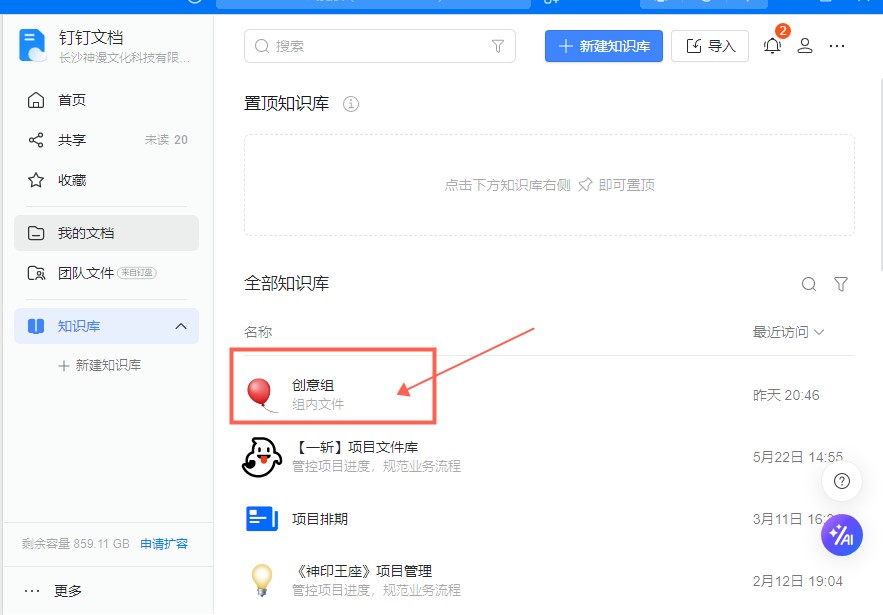Select 我的文档 in the sidebar

tap(106, 233)
